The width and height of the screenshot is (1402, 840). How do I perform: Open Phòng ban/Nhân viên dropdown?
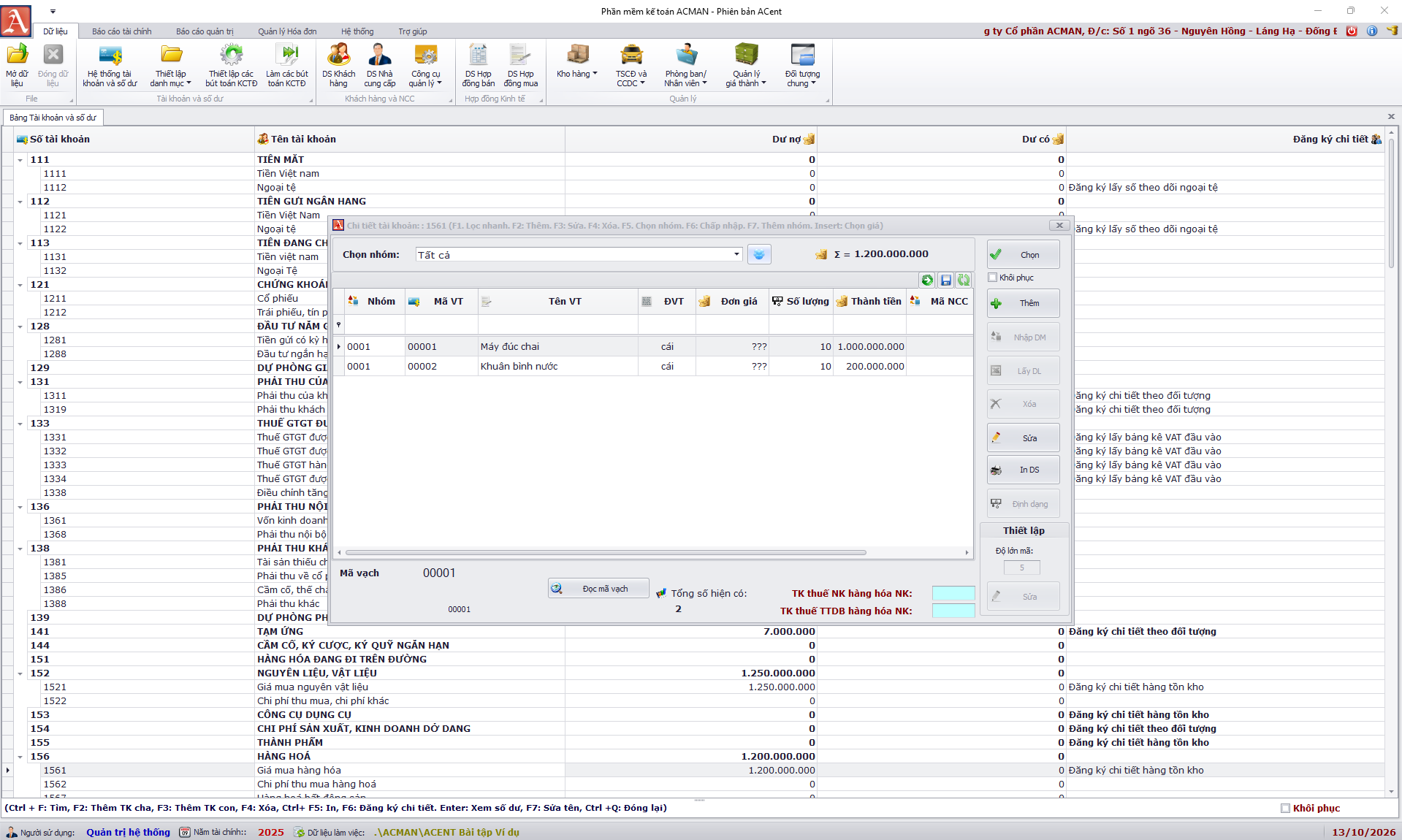685,64
